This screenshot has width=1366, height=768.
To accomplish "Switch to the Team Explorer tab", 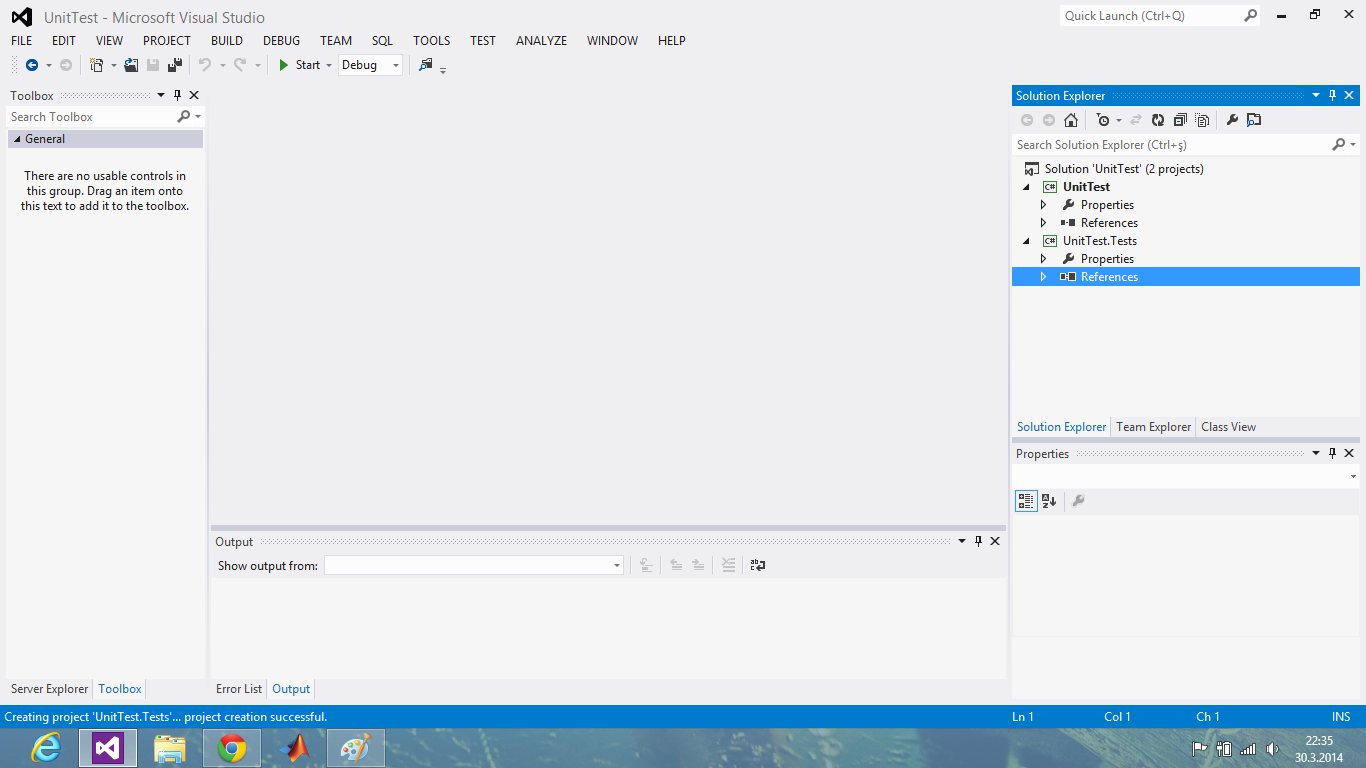I will point(1154,427).
